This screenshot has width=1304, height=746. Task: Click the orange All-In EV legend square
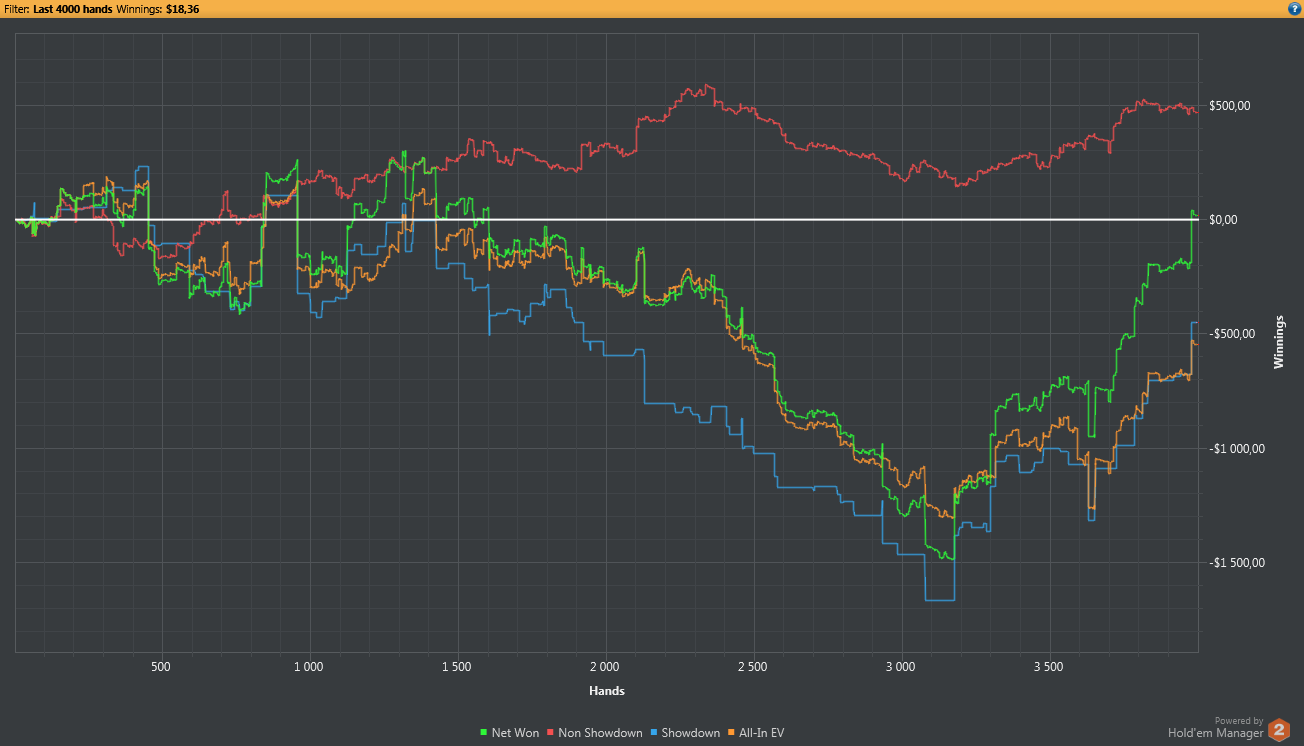click(731, 733)
